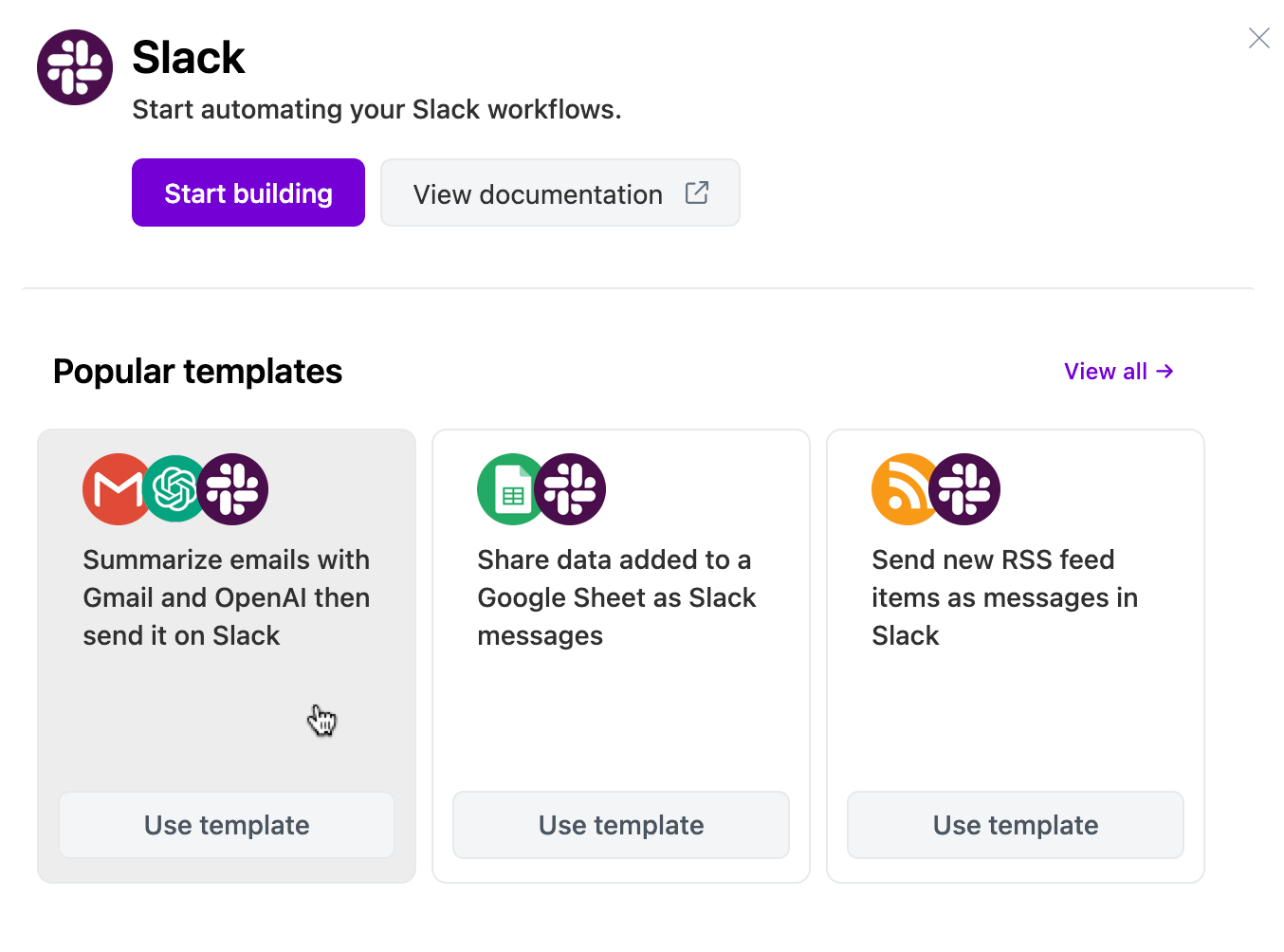
Task: Click the Start building button
Action: pos(248,192)
